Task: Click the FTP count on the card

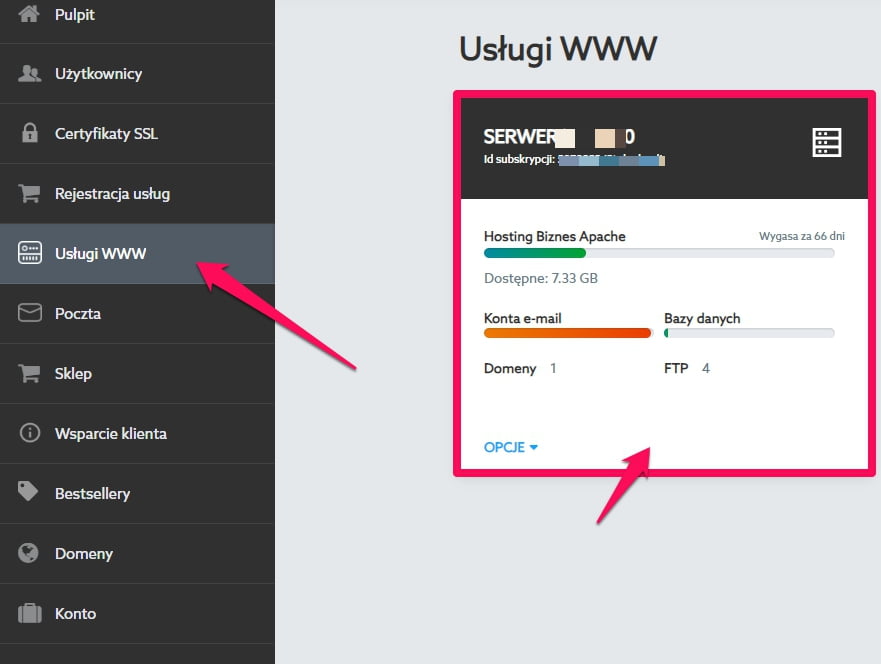Action: [x=706, y=369]
